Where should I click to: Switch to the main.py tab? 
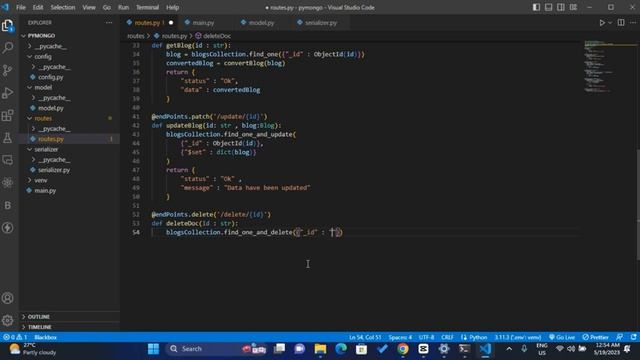tap(203, 23)
